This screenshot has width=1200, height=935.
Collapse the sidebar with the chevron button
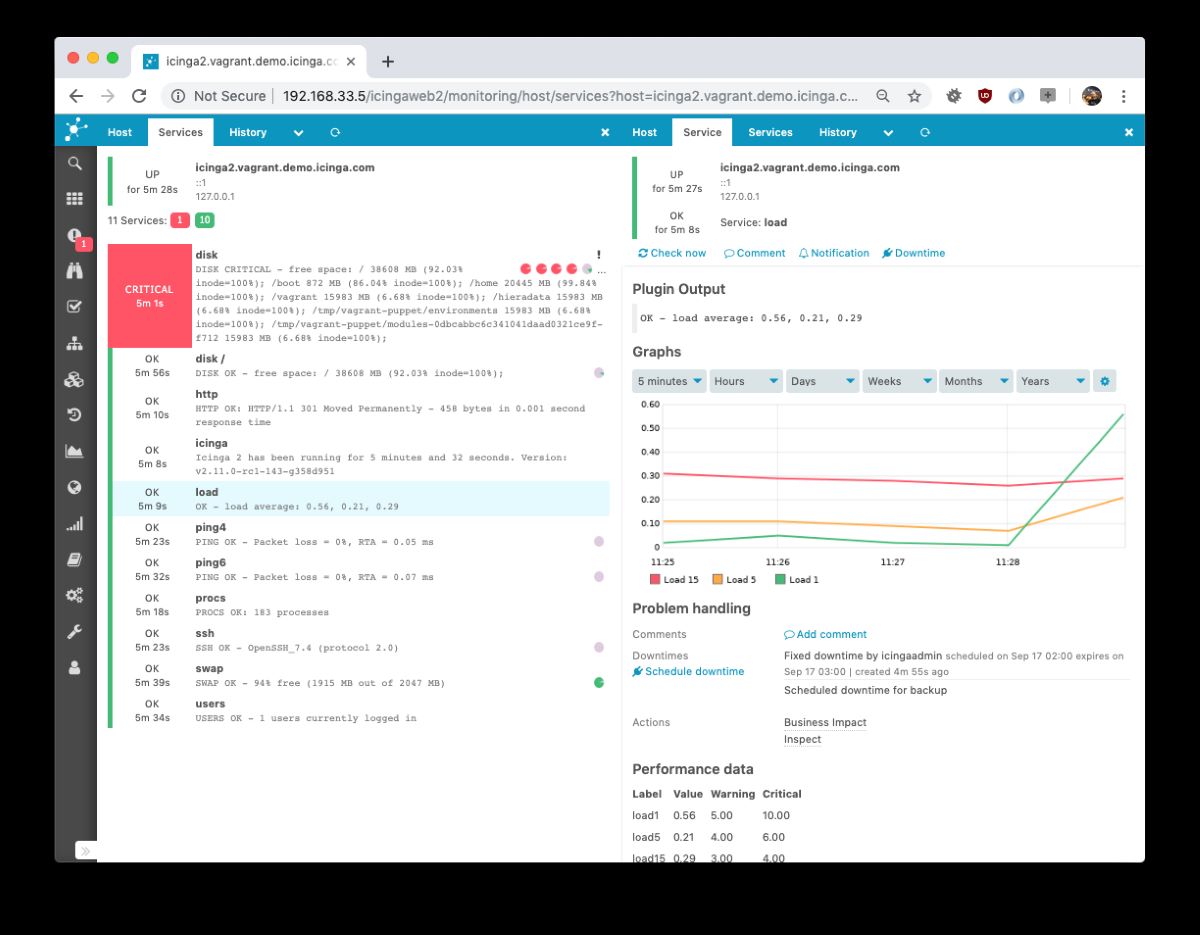85,850
